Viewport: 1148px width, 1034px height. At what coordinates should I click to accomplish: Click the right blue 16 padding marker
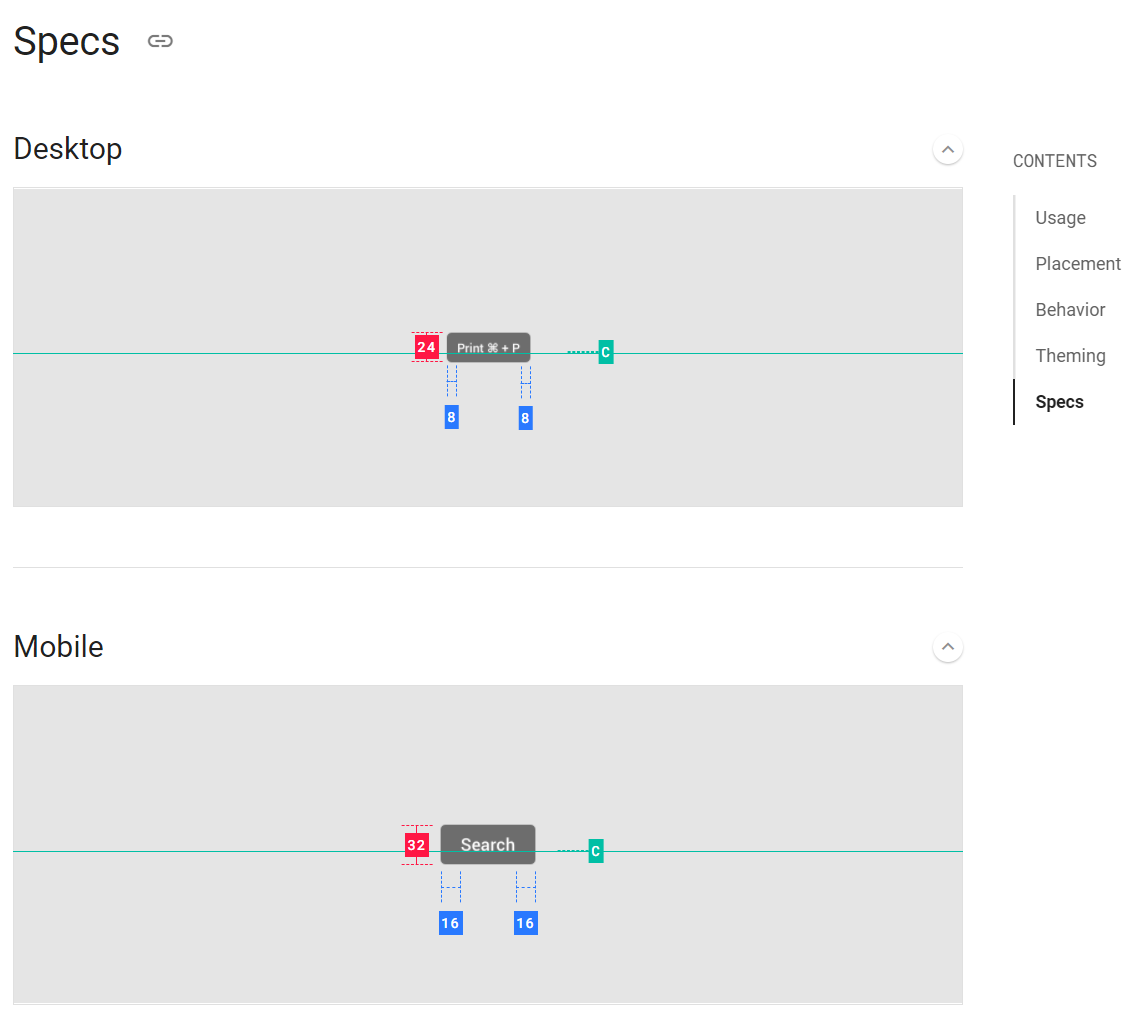click(x=525, y=923)
